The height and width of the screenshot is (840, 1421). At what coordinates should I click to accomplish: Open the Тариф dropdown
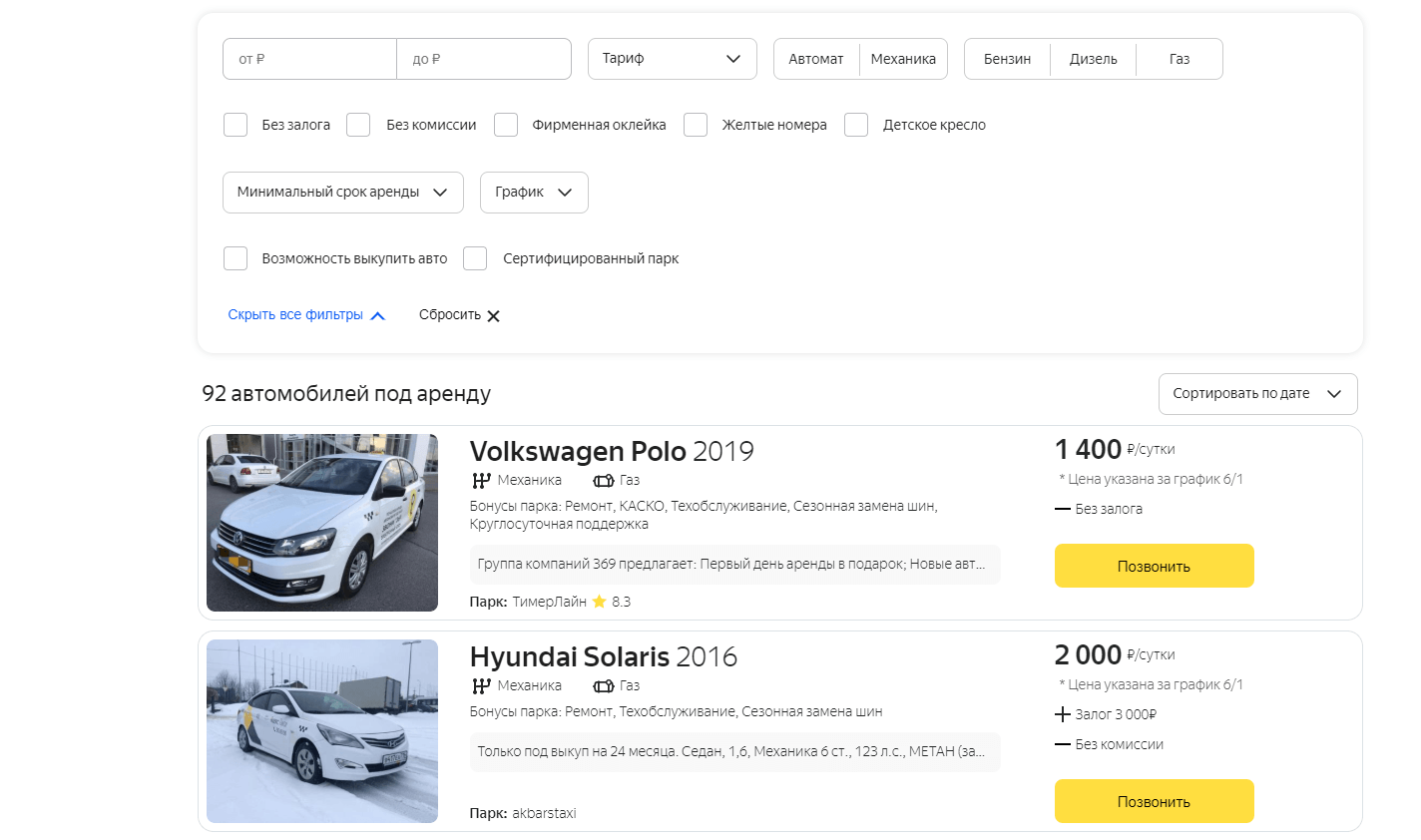point(673,59)
